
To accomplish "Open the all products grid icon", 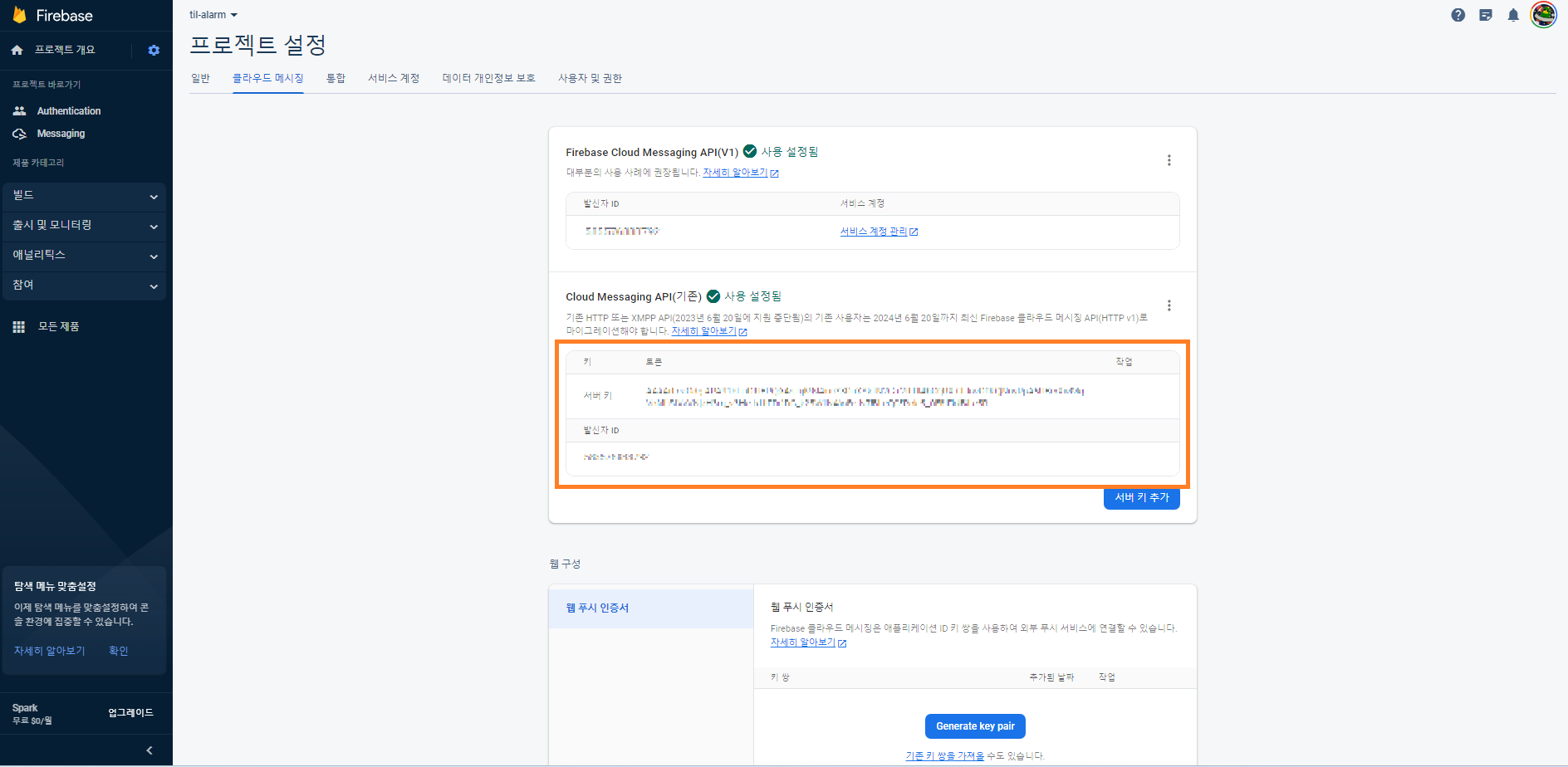I will [x=18, y=327].
